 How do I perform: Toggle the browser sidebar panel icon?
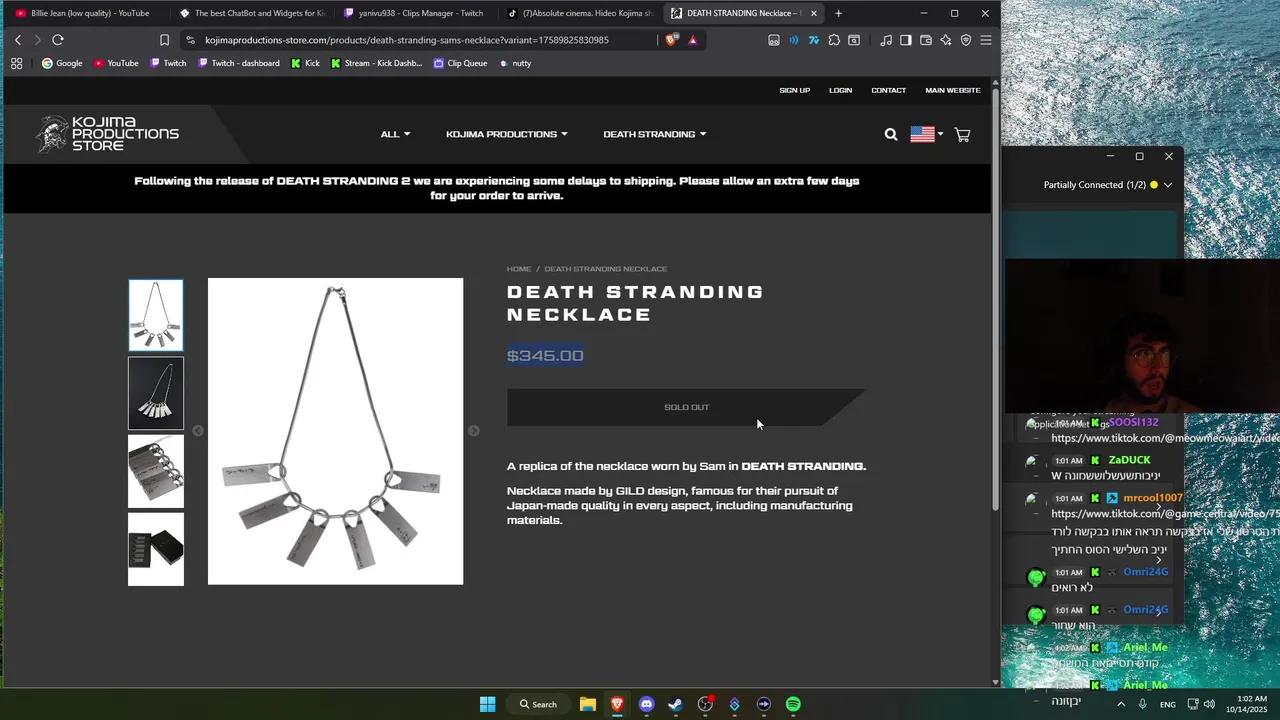pos(905,40)
